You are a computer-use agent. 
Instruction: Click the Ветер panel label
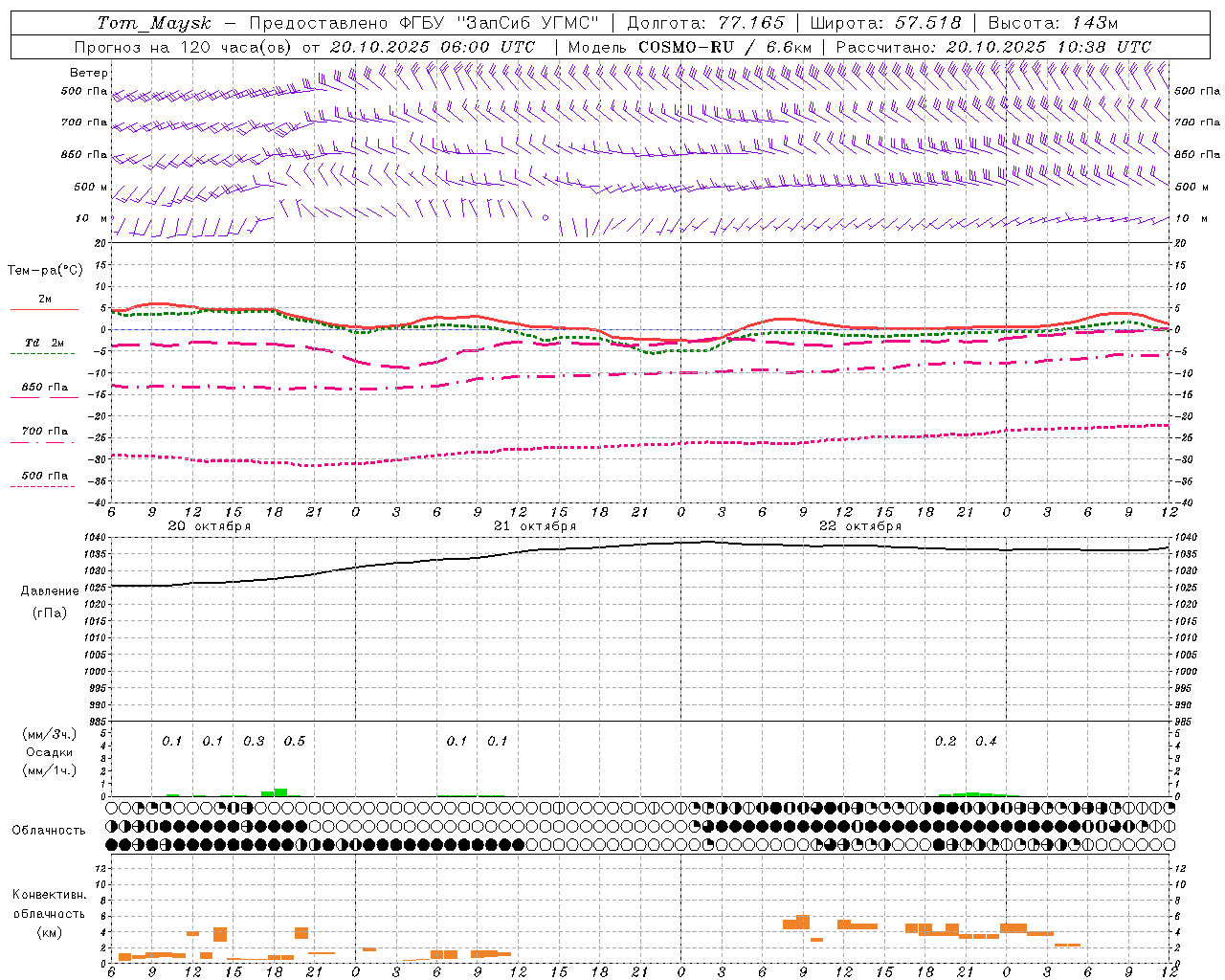(89, 73)
